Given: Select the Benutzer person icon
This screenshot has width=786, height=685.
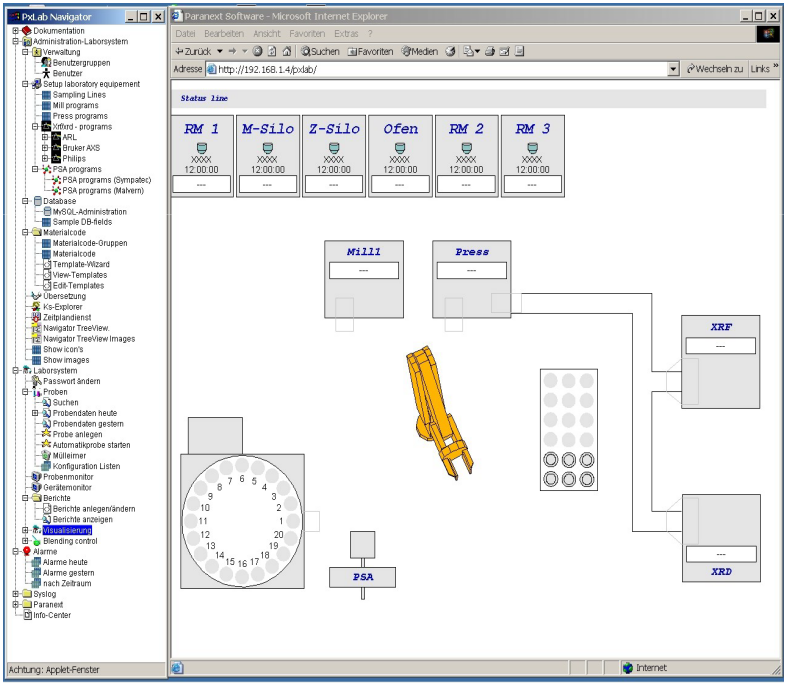Looking at the screenshot, I should coord(46,73).
